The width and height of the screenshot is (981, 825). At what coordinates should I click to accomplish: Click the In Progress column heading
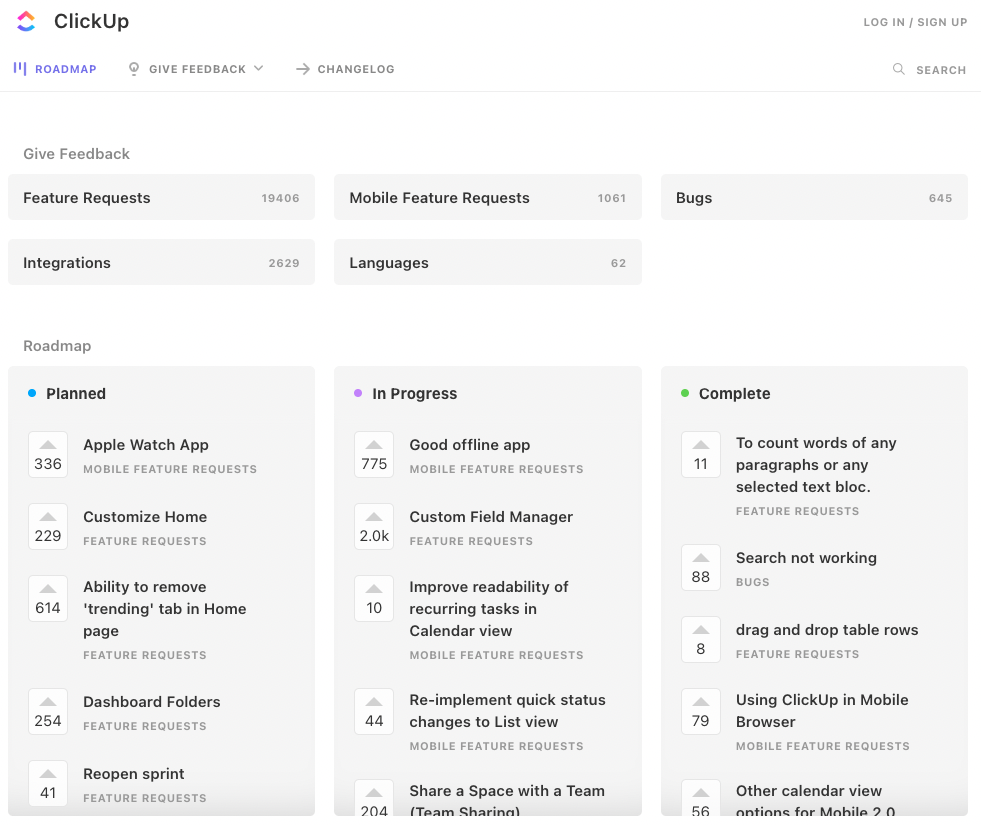click(415, 393)
